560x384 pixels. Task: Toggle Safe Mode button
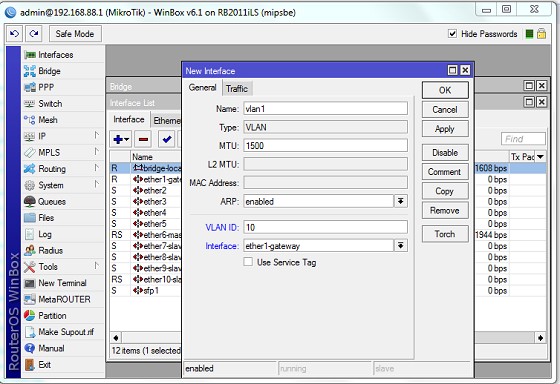click(75, 34)
